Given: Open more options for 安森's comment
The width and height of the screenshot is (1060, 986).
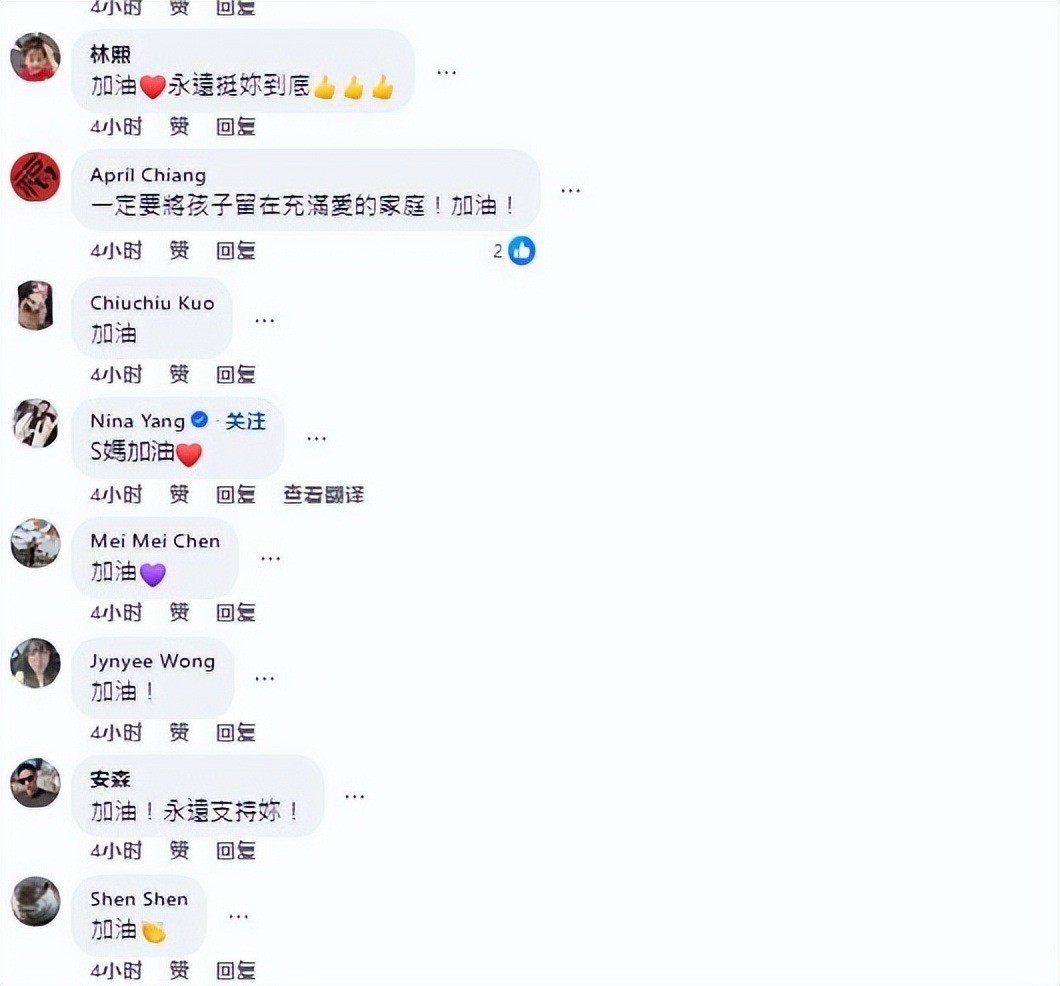Looking at the screenshot, I should [355, 797].
